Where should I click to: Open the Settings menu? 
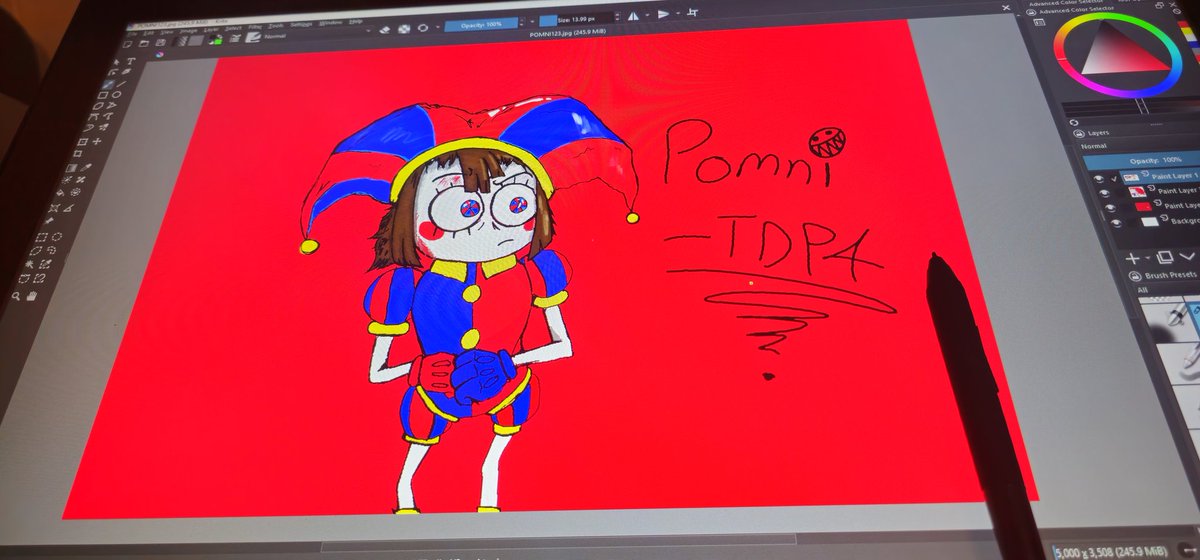(301, 24)
